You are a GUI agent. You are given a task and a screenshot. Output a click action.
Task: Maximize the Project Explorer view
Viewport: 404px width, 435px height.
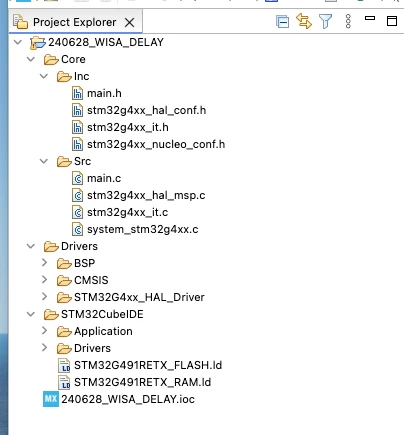pyautogui.click(x=392, y=21)
